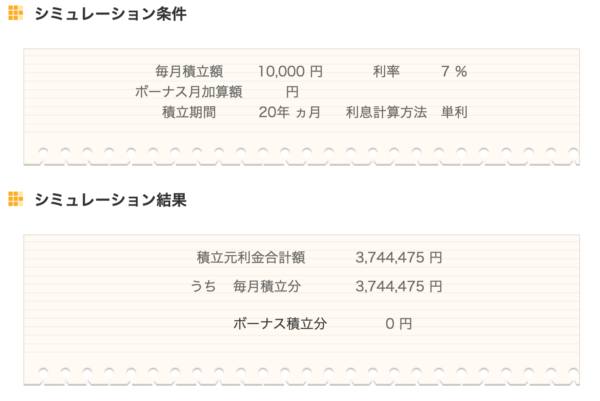The width and height of the screenshot is (600, 401).
Task: Select the シミュレーション条件 heading
Action: [110, 15]
